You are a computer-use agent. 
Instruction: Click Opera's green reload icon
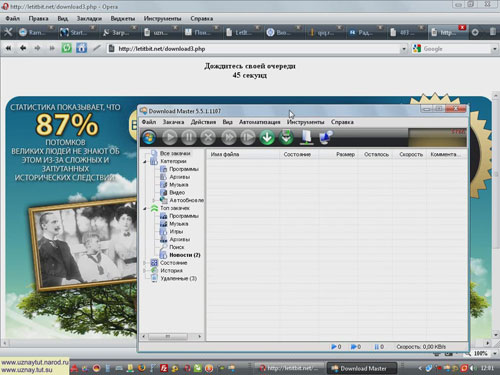(x=67, y=48)
